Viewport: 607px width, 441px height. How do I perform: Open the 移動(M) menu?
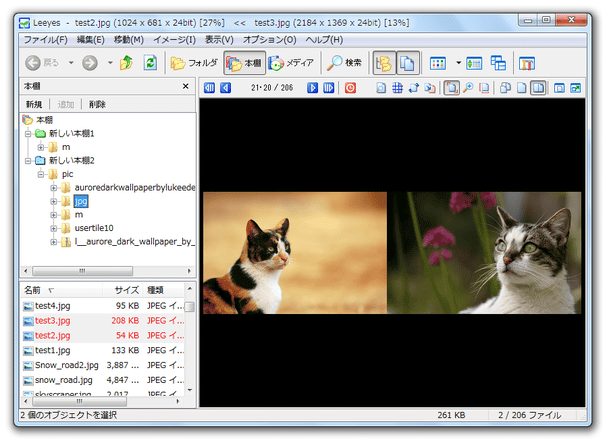129,39
